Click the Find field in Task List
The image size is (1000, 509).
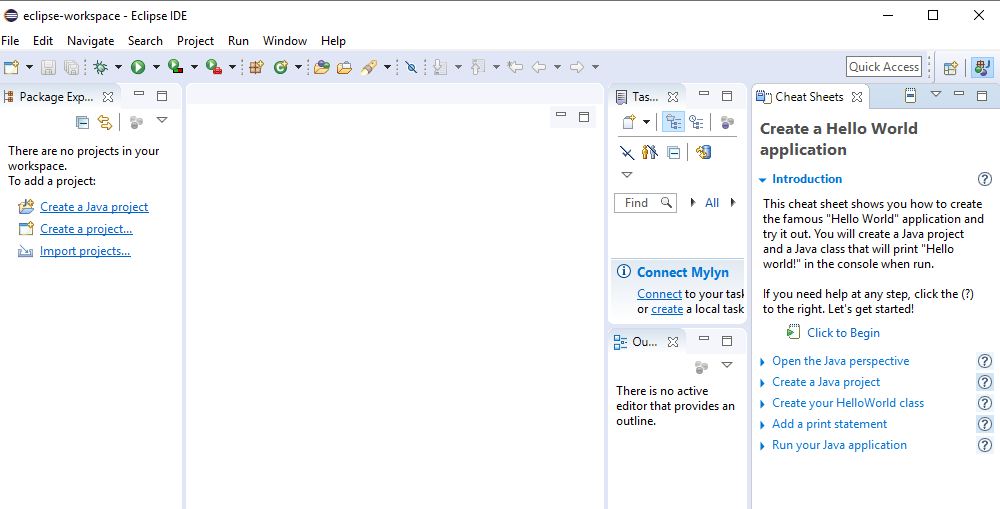[x=645, y=203]
